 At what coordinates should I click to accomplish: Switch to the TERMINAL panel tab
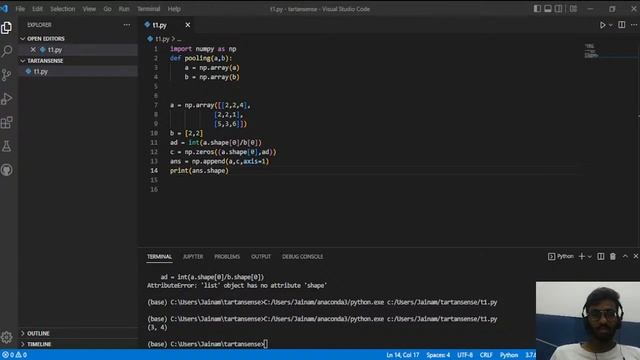[159, 256]
